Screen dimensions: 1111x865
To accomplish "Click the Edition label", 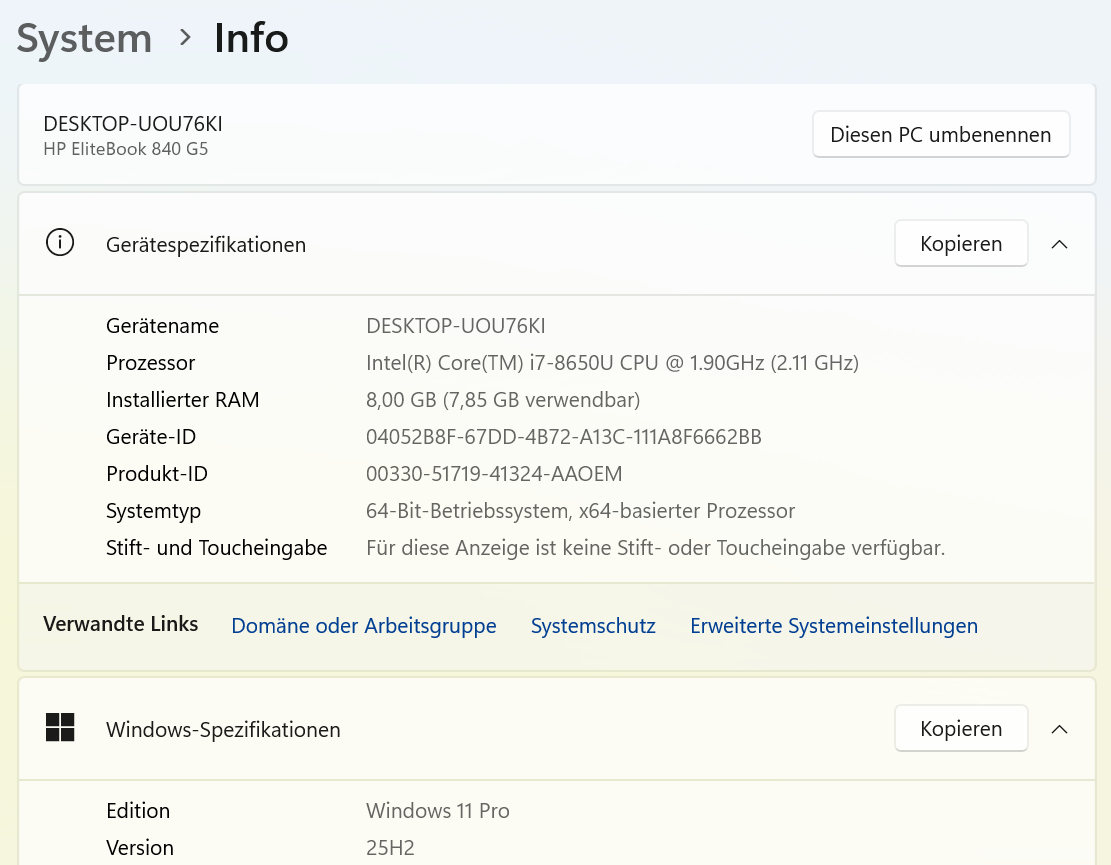I will 138,811.
